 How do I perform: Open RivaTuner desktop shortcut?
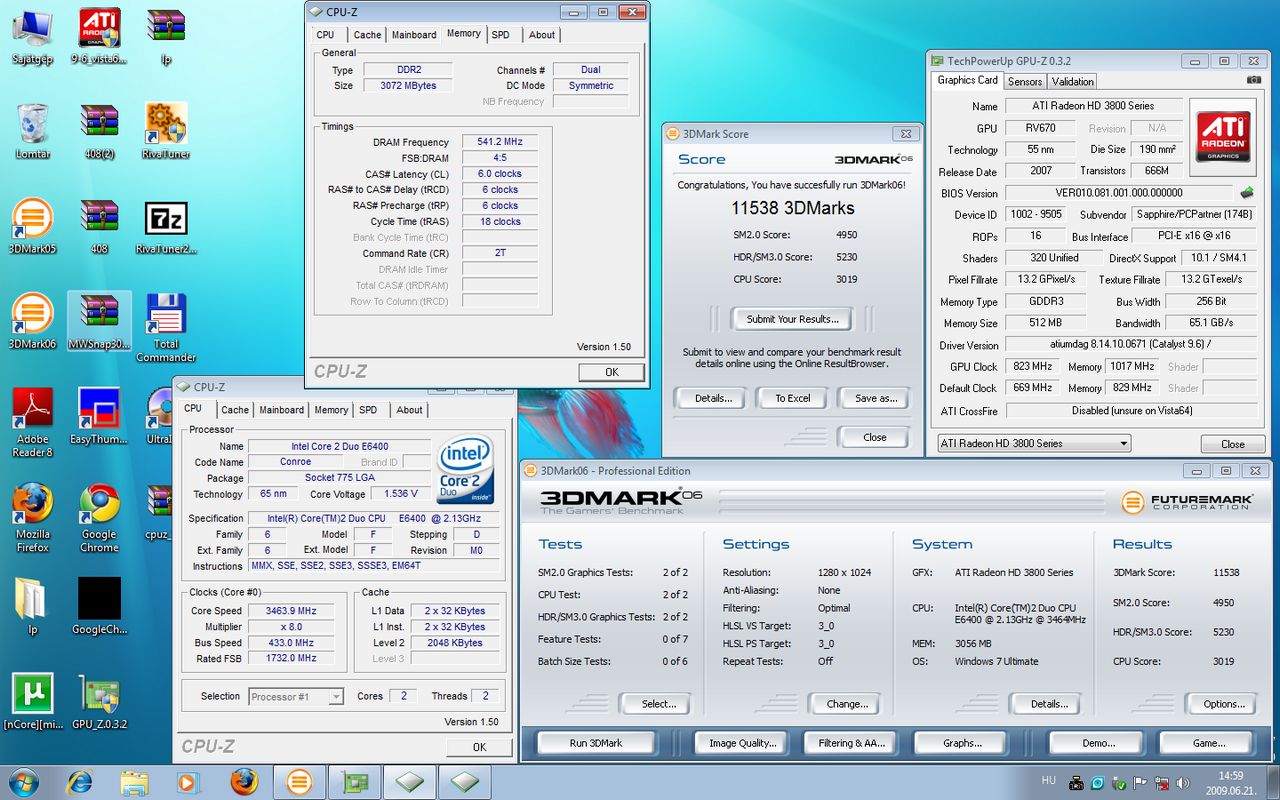(x=166, y=124)
